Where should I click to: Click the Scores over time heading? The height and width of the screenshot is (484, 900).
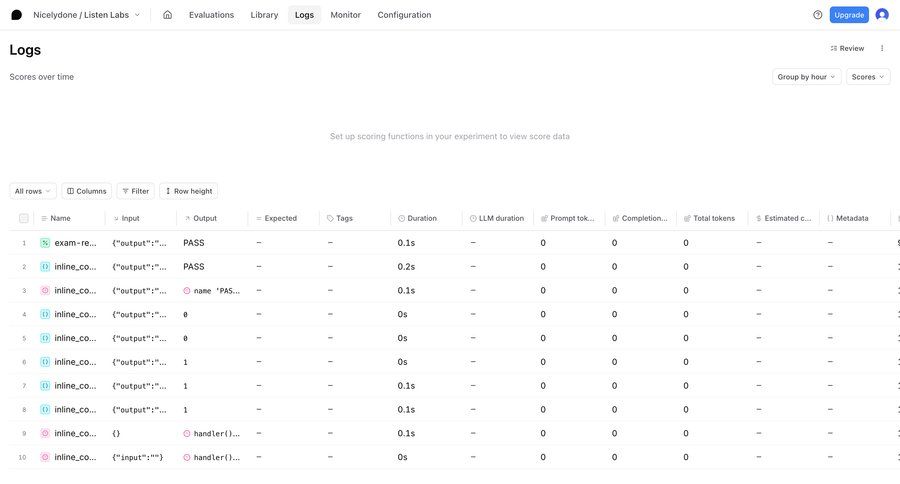click(x=41, y=77)
